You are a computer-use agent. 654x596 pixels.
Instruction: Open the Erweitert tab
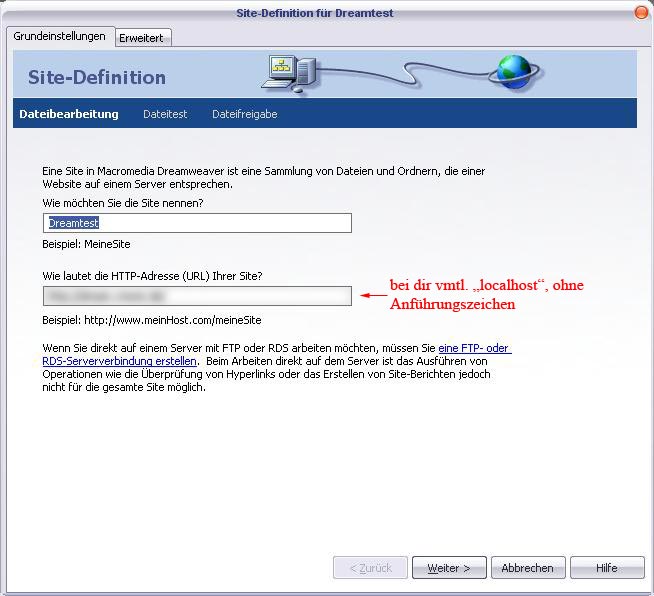[143, 38]
